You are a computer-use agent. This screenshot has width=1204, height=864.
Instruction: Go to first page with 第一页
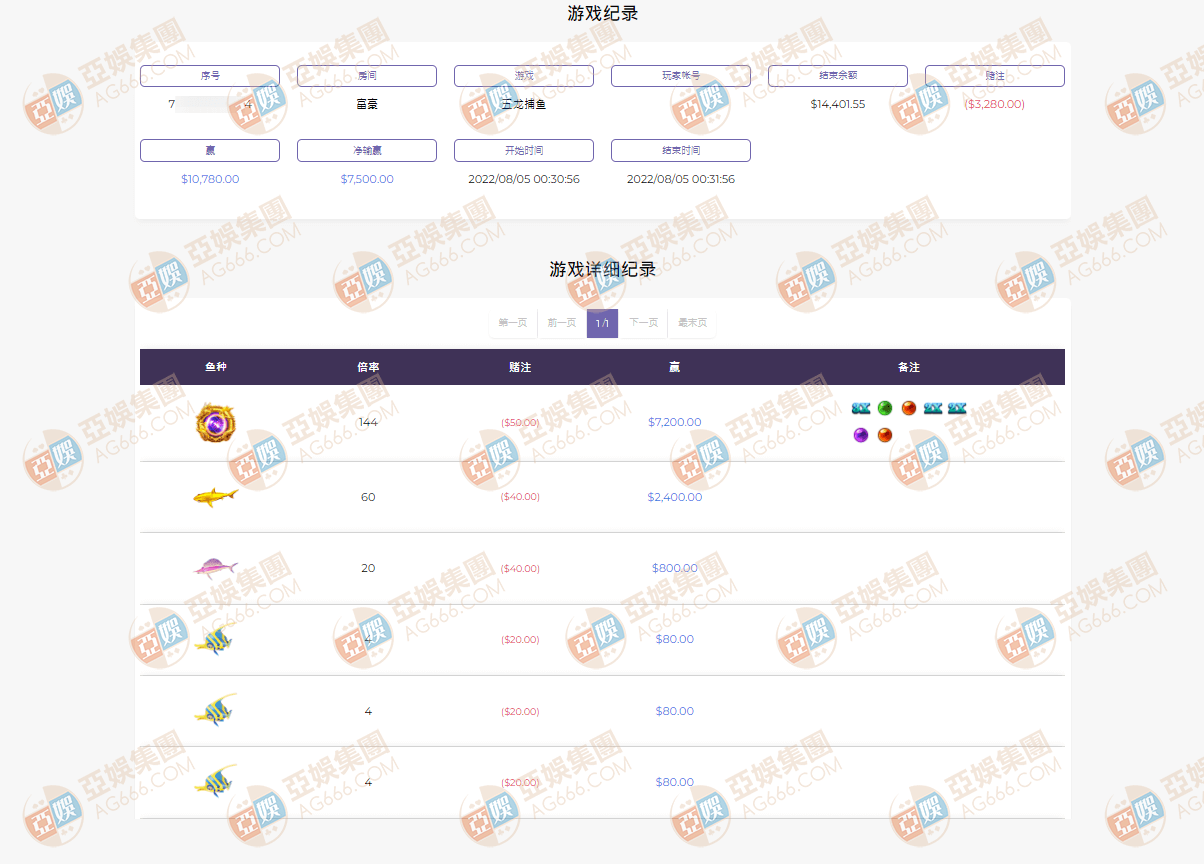pos(513,323)
